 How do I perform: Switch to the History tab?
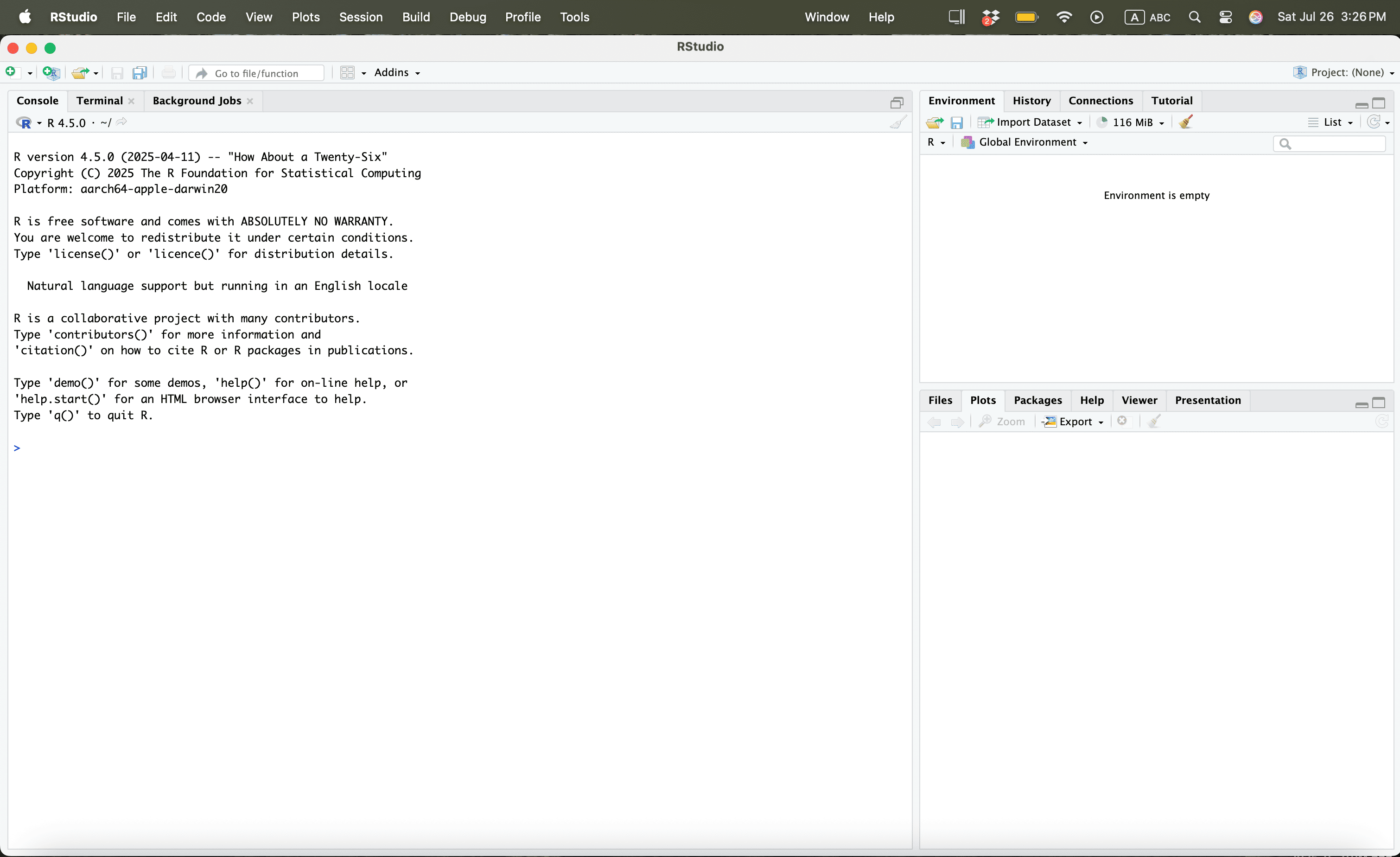point(1031,101)
